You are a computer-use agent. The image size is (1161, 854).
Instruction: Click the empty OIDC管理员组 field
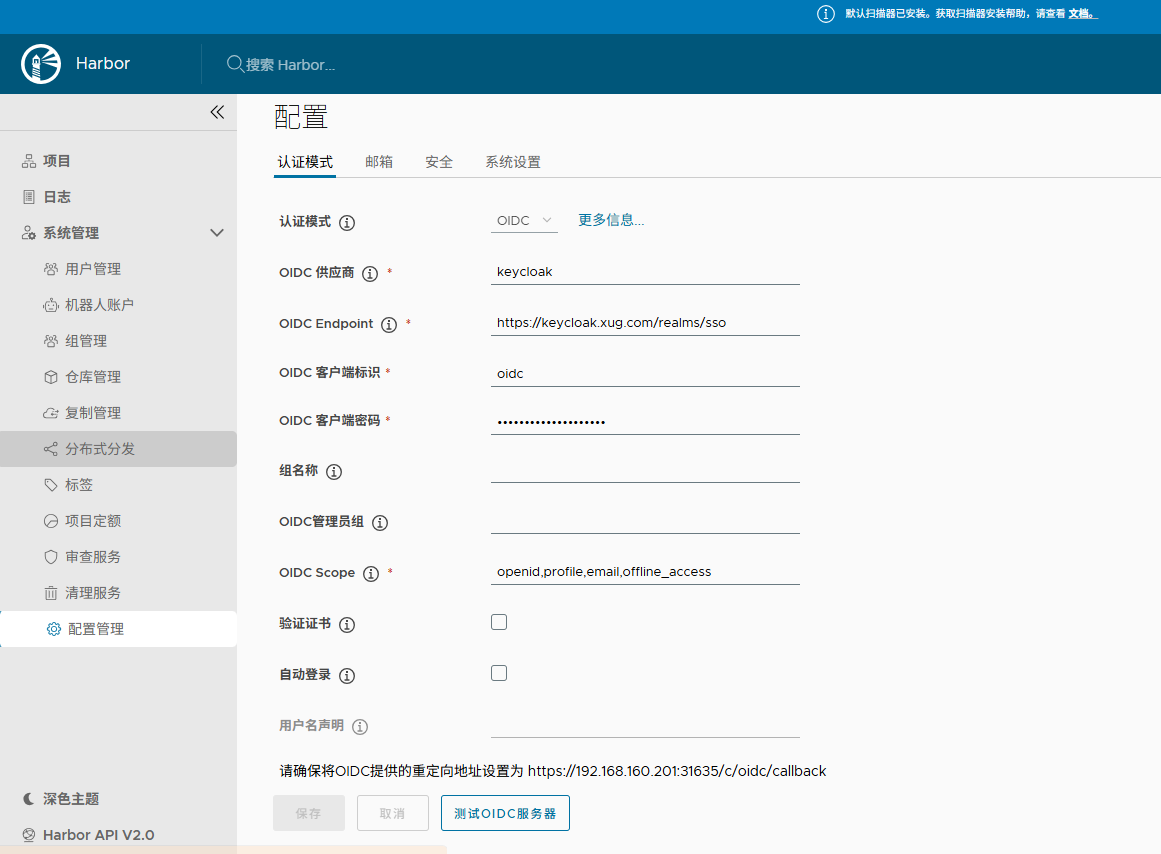pyautogui.click(x=645, y=521)
